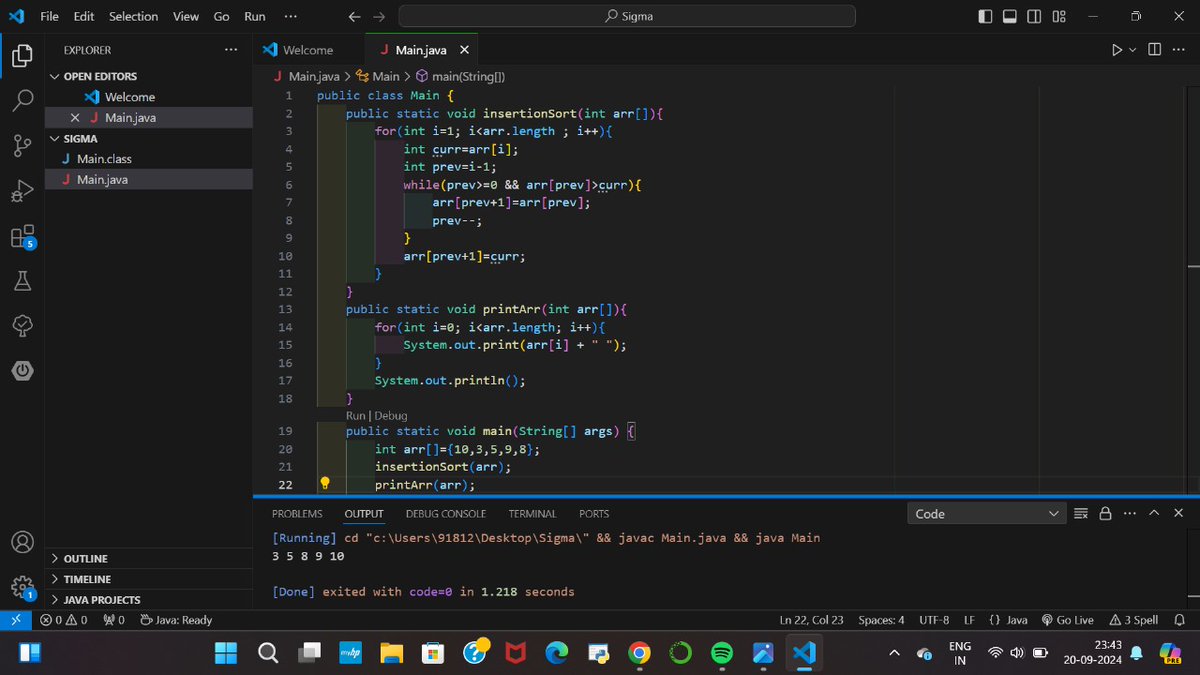Open the View menu
Viewport: 1200px width, 675px height.
click(x=186, y=17)
